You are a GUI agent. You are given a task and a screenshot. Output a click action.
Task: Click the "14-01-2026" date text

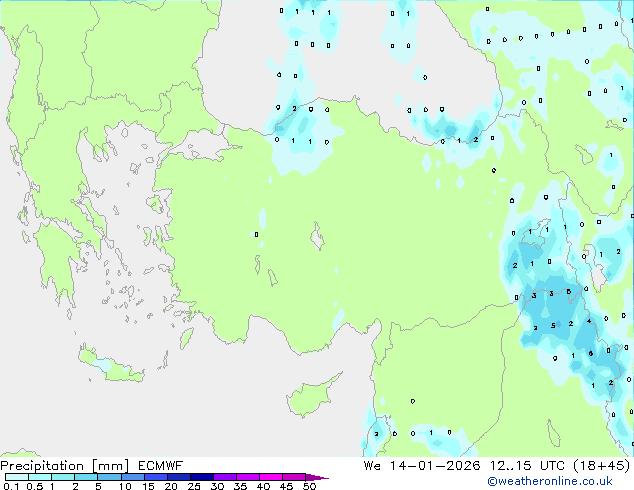[435, 466]
